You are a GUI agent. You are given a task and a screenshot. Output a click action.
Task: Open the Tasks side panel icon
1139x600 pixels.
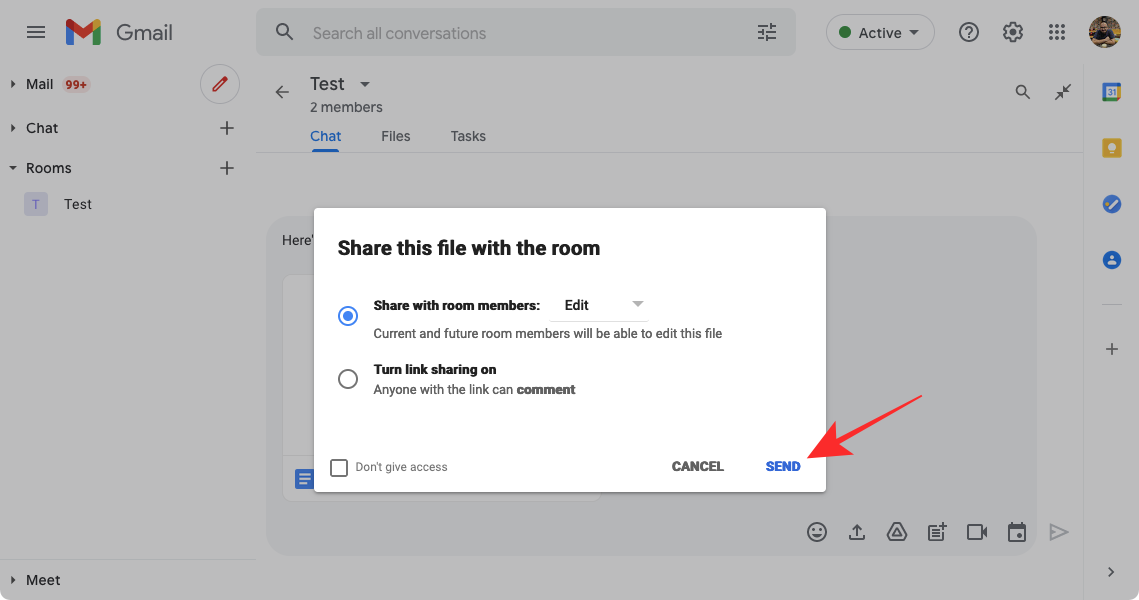click(1111, 204)
